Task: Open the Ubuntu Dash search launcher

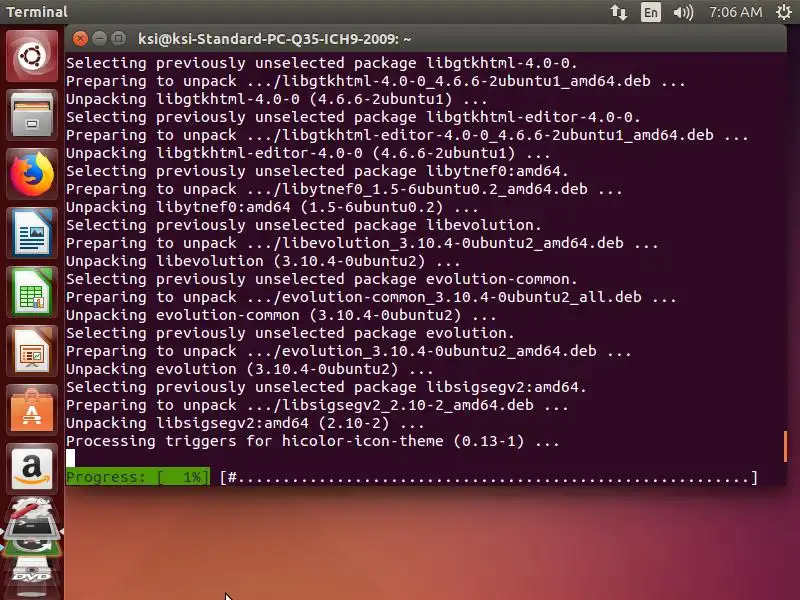Action: 32,56
